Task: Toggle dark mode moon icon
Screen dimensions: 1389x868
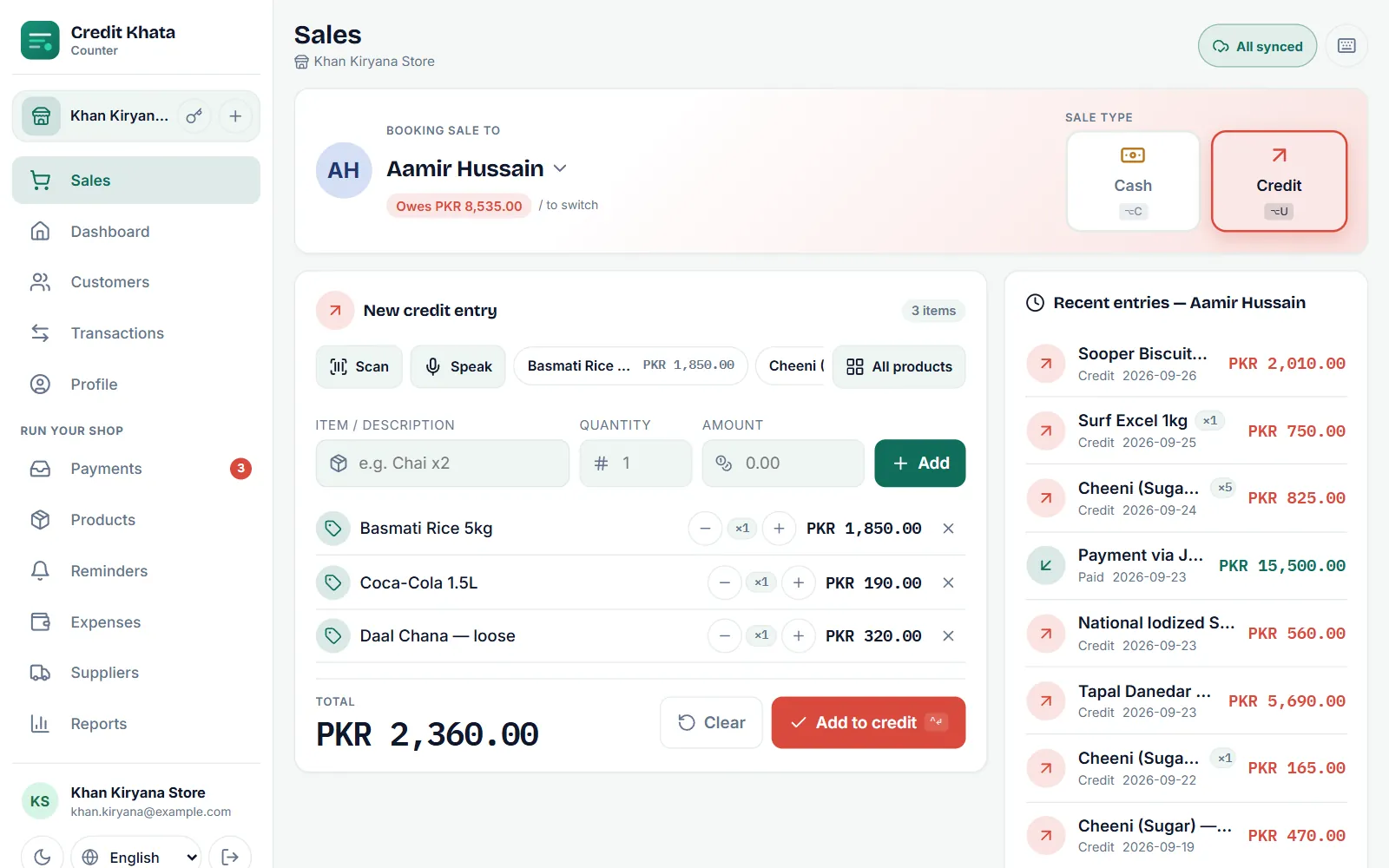Action: (42, 857)
